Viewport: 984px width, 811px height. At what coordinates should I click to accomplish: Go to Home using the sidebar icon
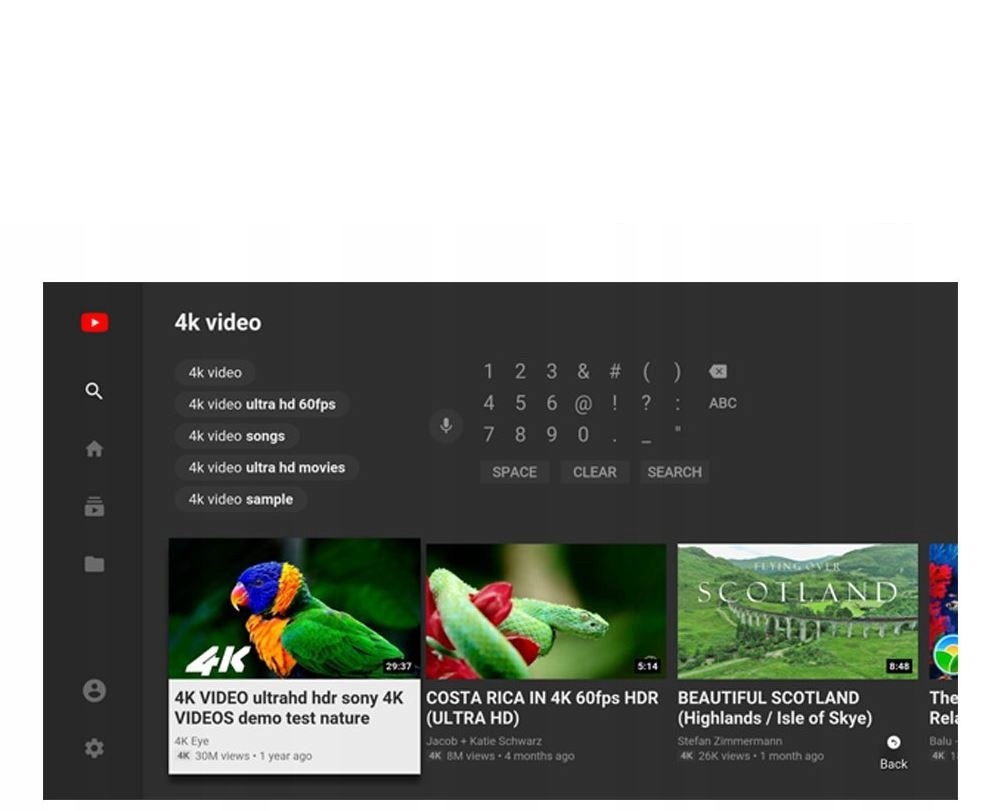tap(94, 450)
